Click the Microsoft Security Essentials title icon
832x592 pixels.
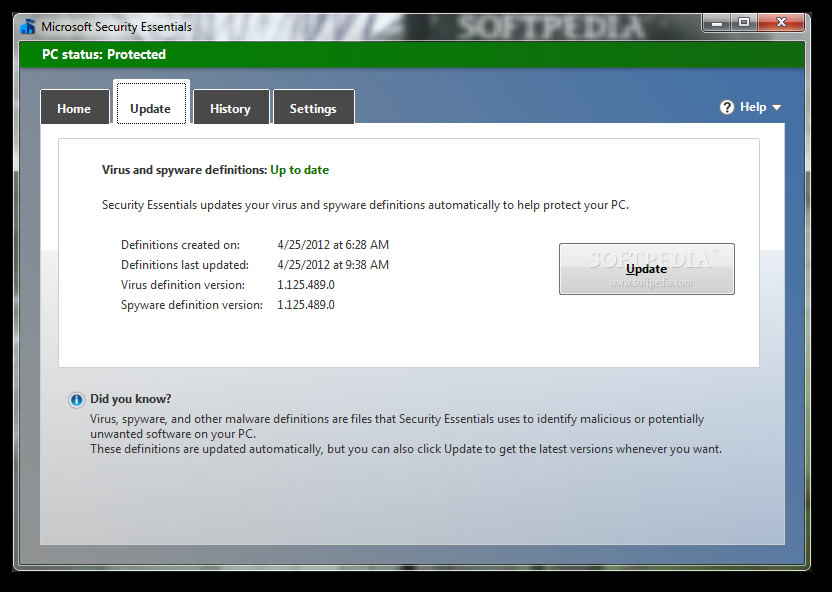[28, 27]
